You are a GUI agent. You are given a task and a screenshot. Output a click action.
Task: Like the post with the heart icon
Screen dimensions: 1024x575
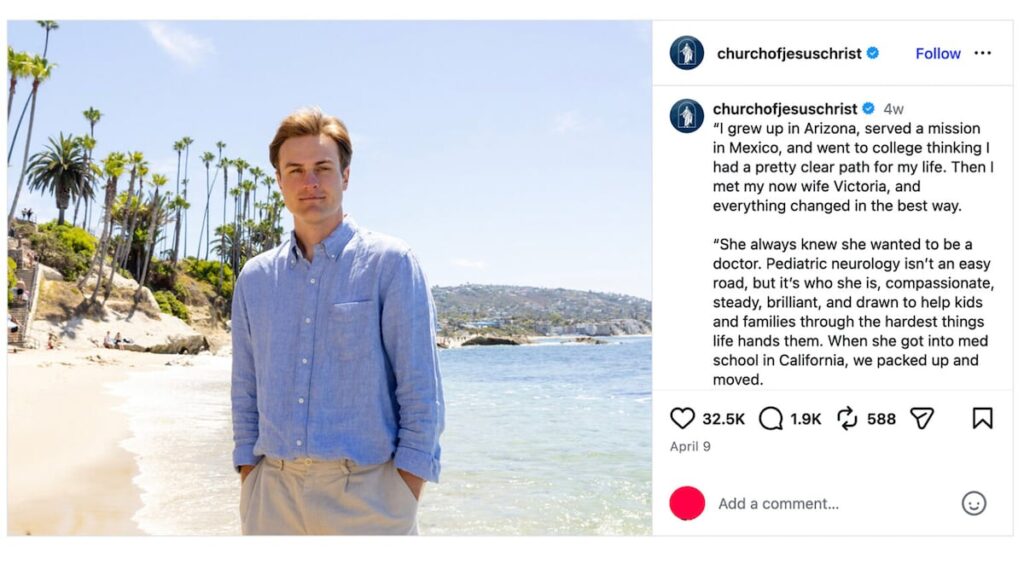click(682, 418)
